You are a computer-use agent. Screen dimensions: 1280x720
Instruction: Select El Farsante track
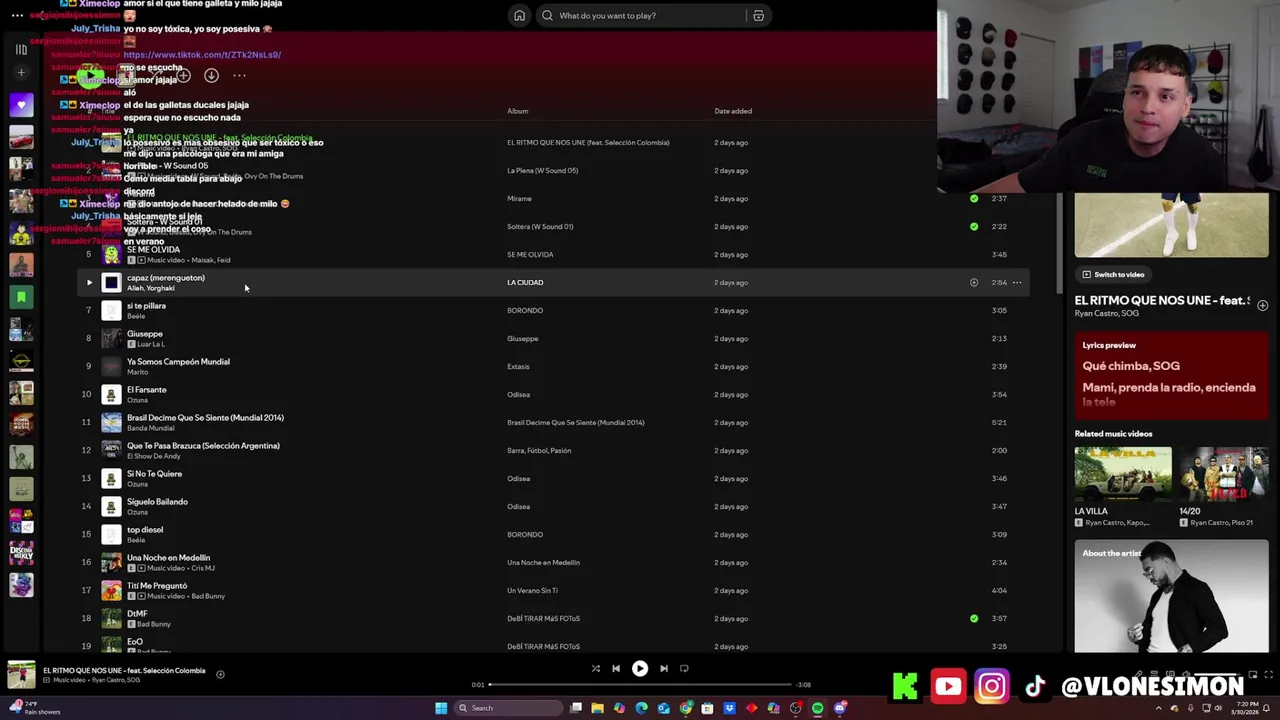pyautogui.click(x=147, y=390)
